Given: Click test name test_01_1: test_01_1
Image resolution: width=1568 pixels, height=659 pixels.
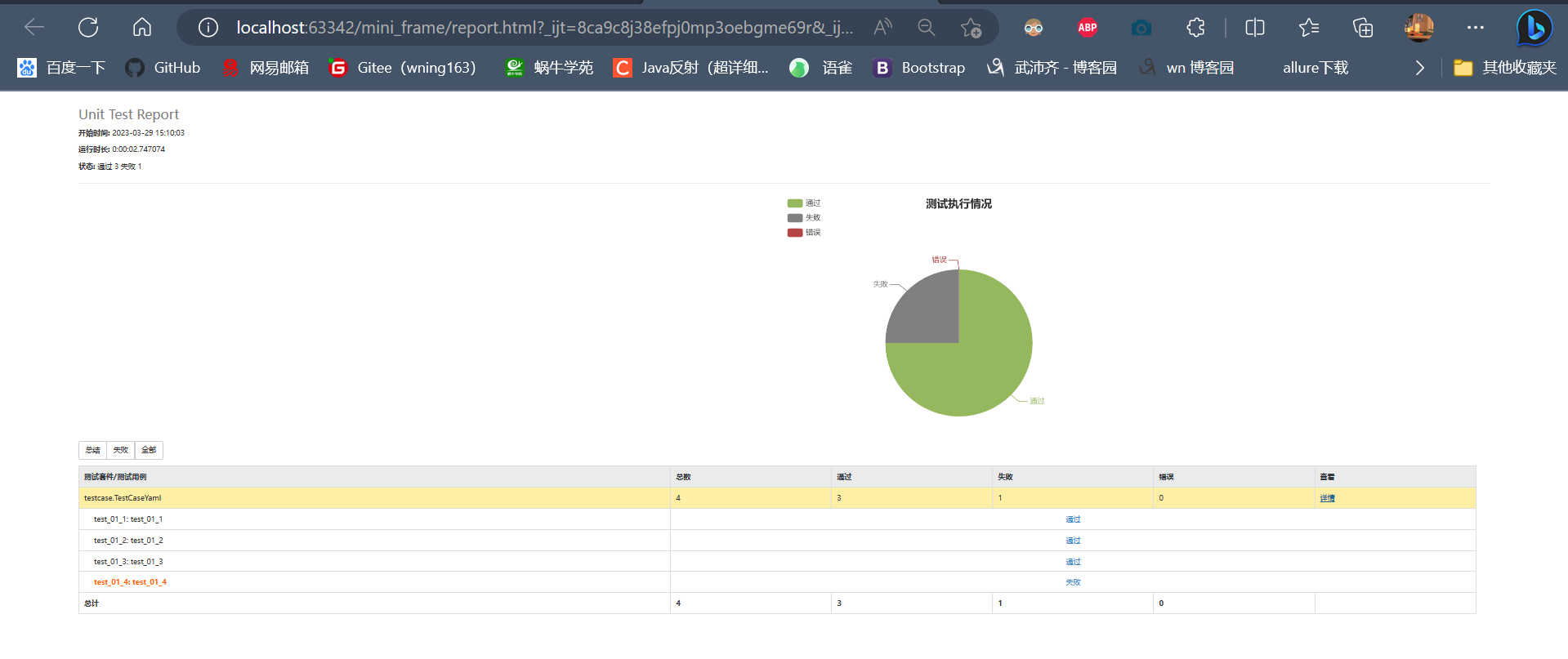Looking at the screenshot, I should tap(128, 519).
